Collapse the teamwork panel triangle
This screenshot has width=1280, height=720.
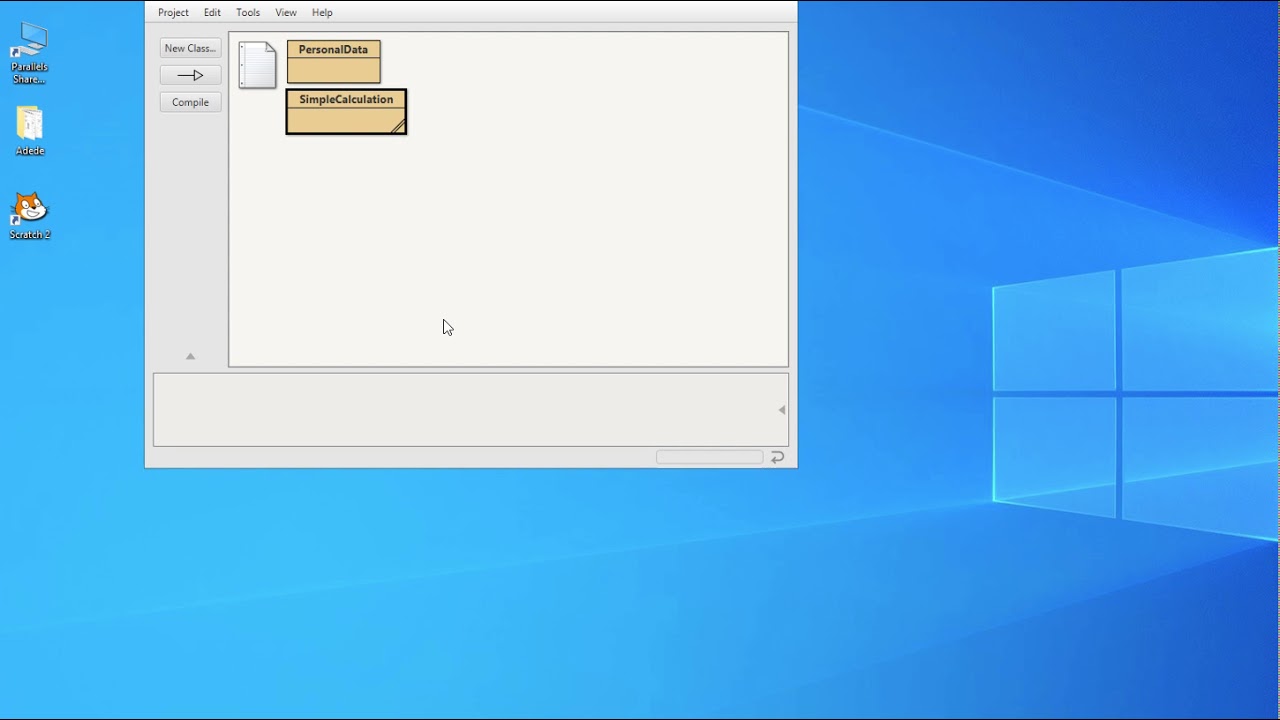click(190, 356)
